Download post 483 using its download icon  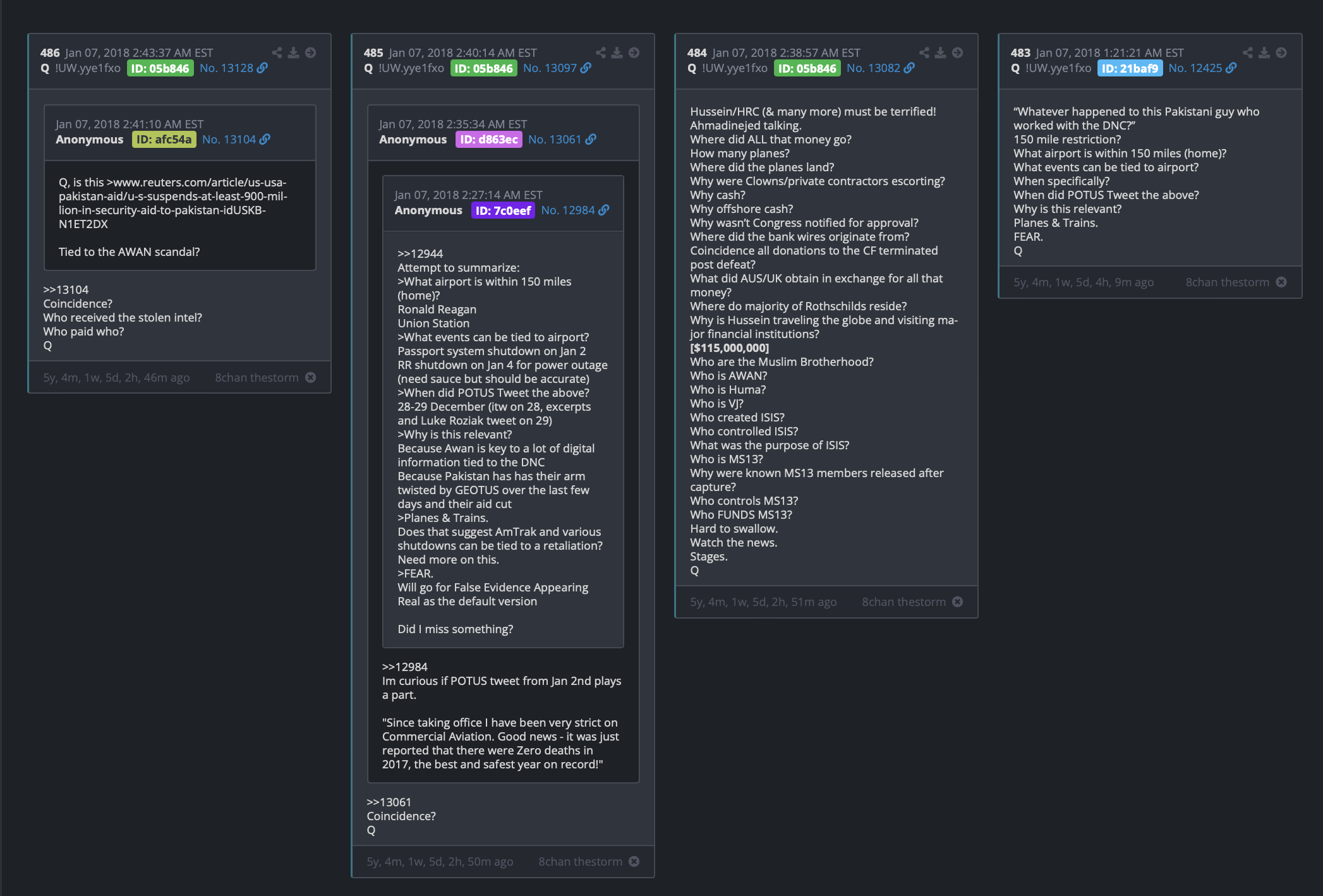click(1264, 52)
